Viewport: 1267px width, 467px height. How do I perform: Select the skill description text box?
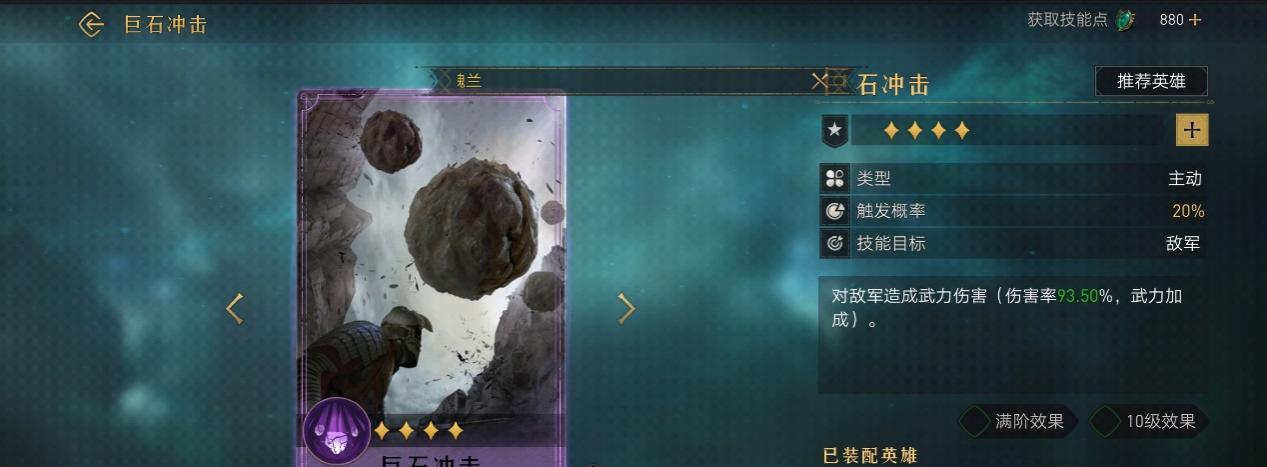(x=1012, y=335)
